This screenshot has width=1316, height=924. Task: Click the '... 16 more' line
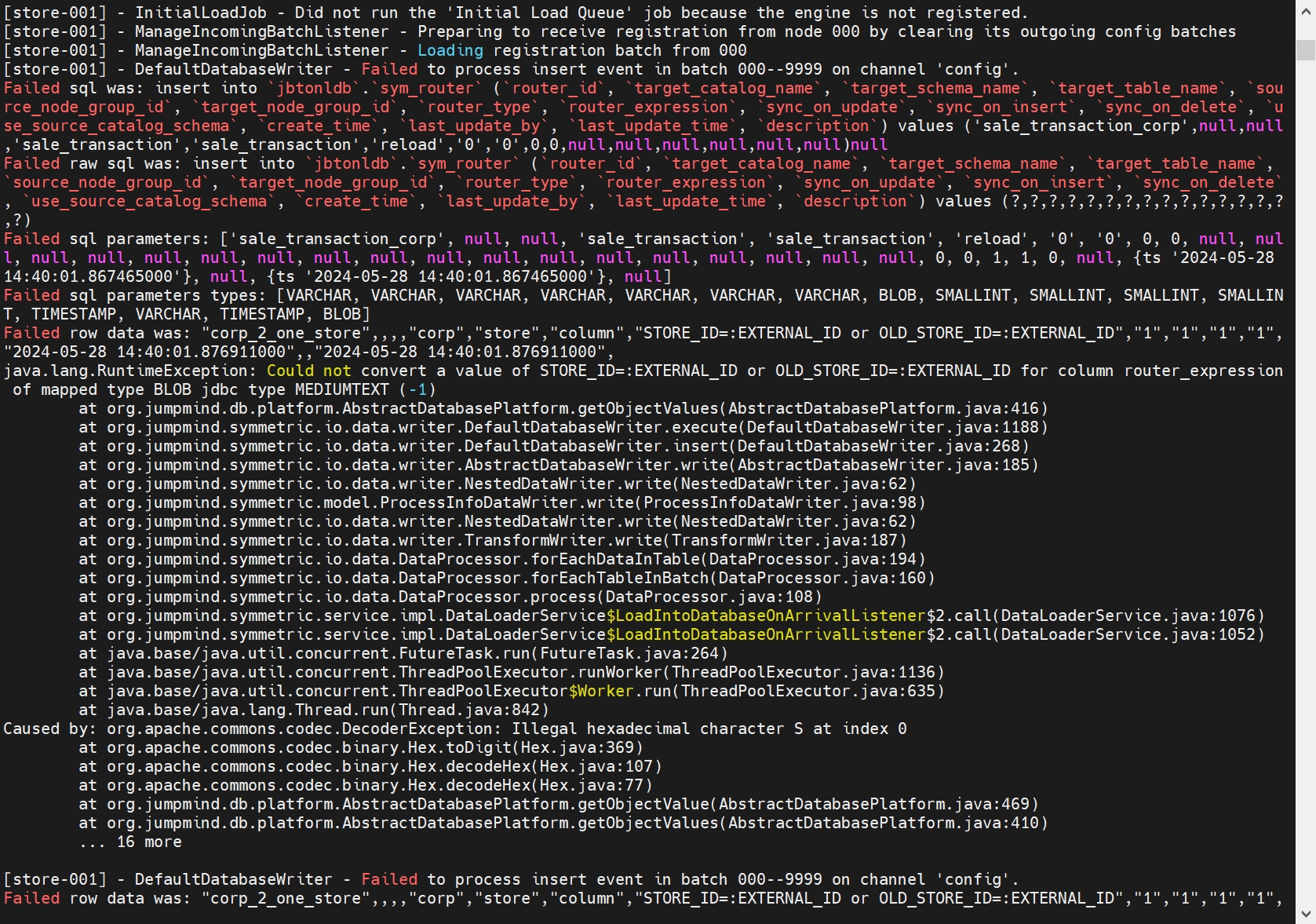130,842
